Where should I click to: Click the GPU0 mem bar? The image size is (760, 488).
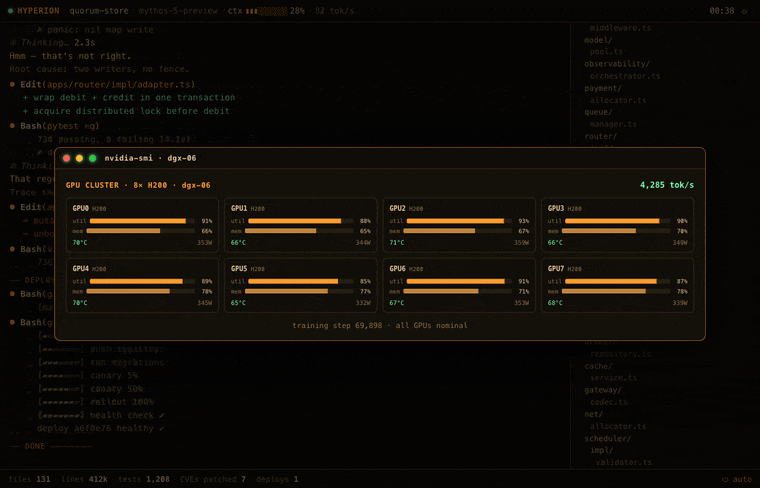[141, 231]
